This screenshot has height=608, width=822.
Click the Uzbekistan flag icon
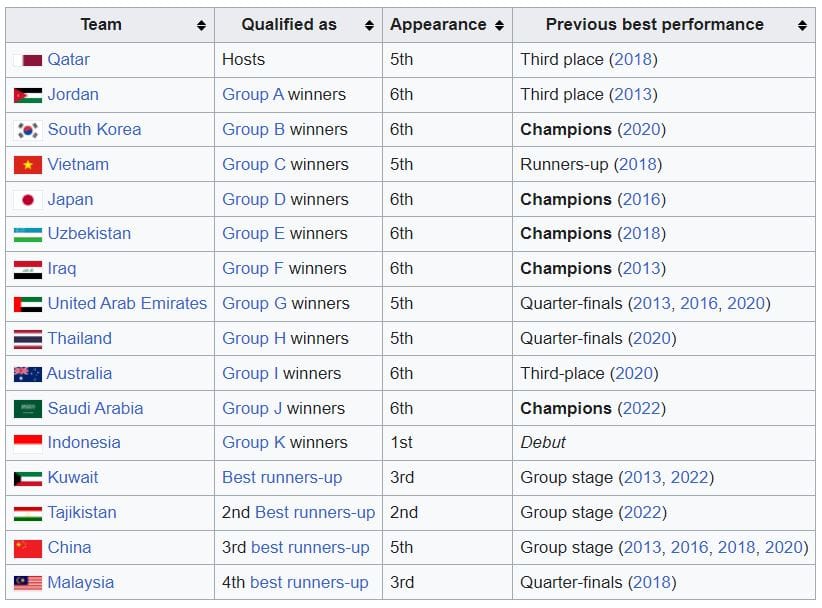(28, 234)
